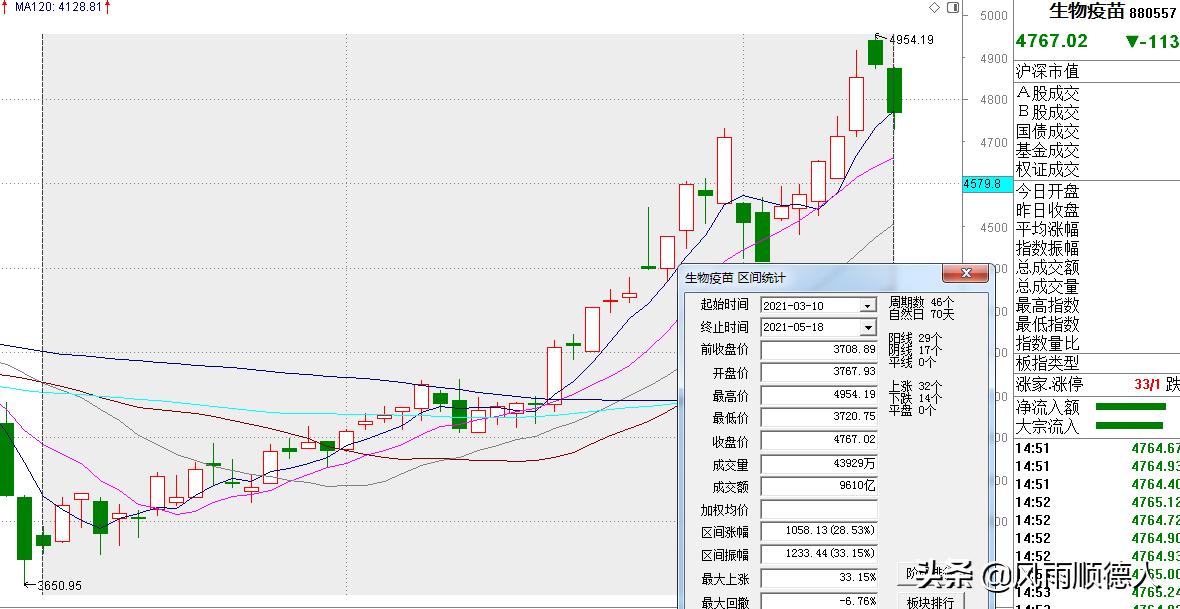
Task: Select the 开盘价 field showing 3767.93
Action: 819,373
